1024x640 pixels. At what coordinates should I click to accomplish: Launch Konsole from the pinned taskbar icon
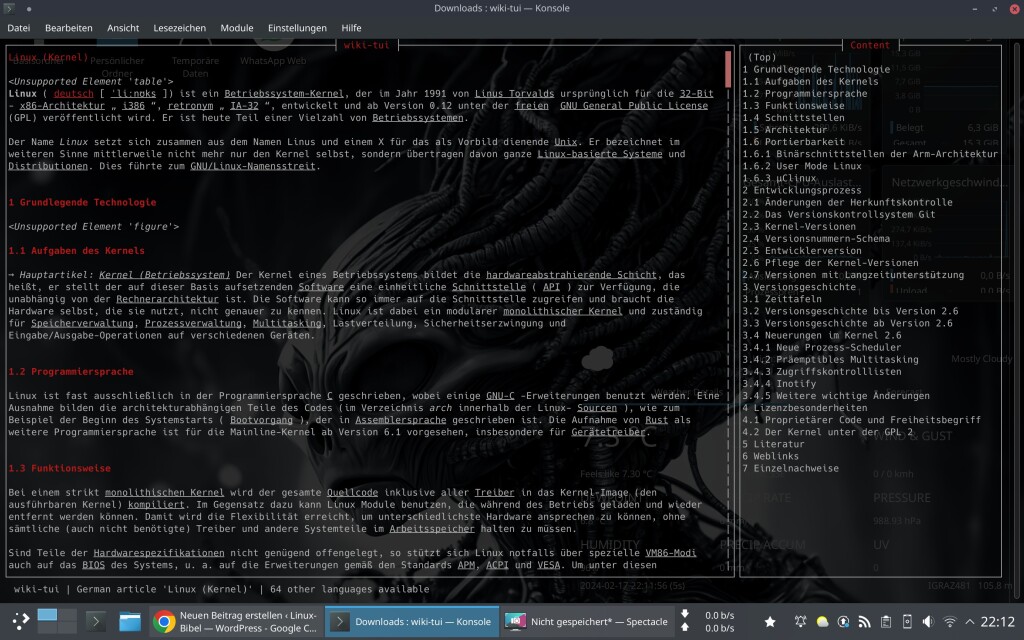coord(95,621)
